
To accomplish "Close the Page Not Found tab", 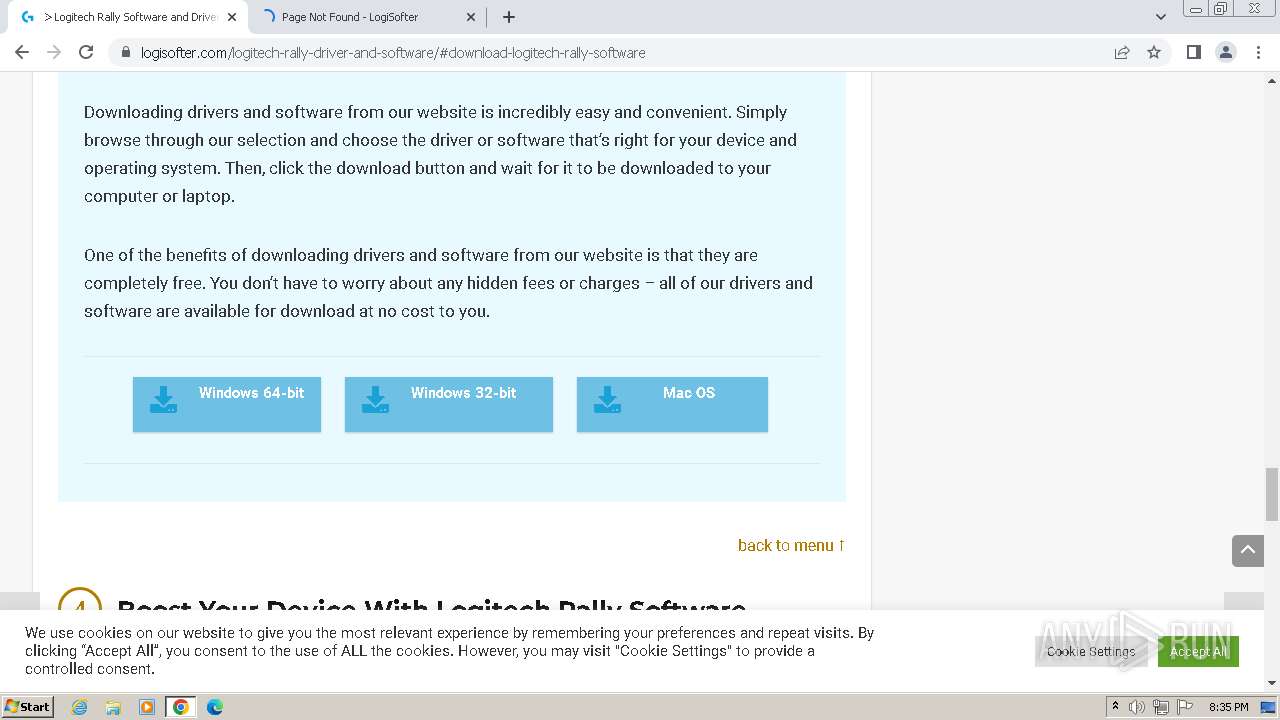I will (x=470, y=17).
